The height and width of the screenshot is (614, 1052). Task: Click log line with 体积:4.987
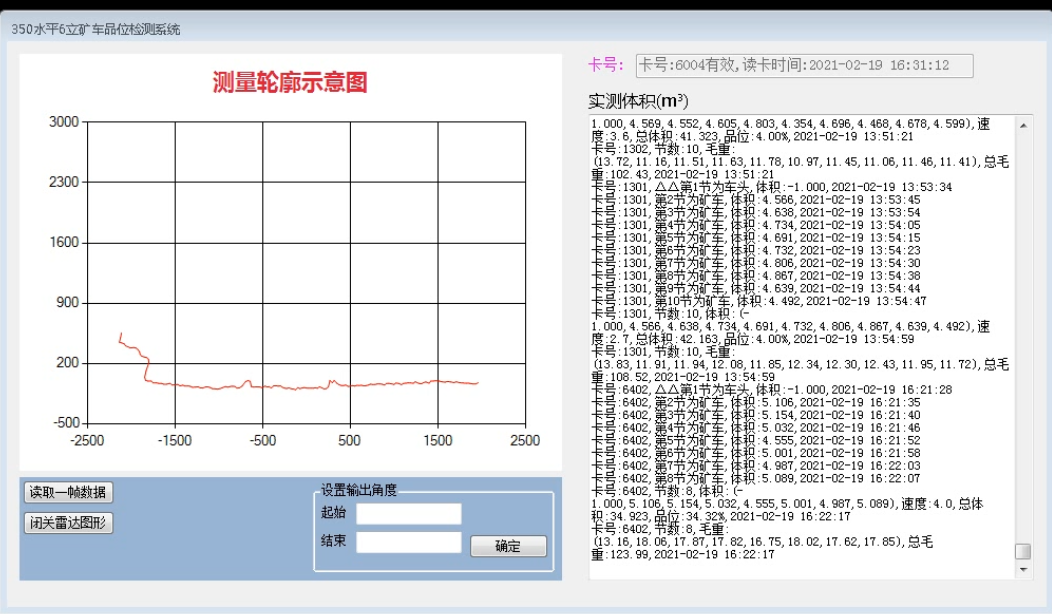click(x=755, y=466)
